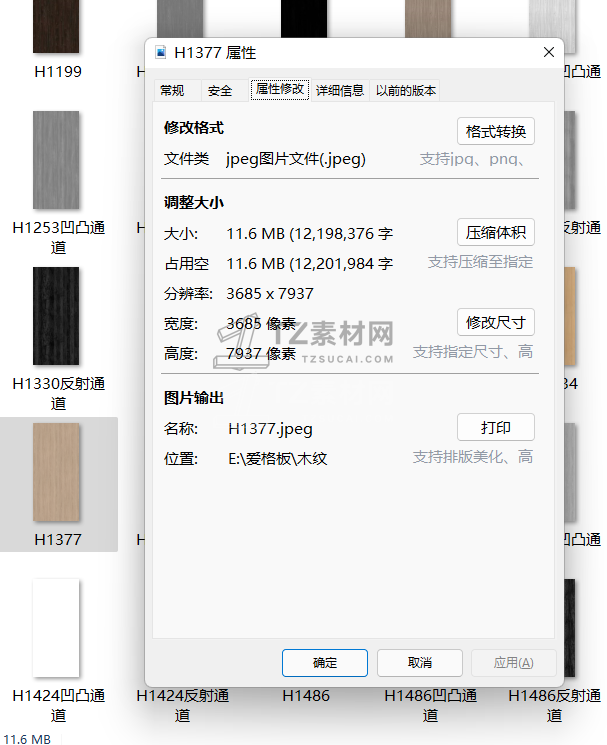
Task: Click the H1377.jpeg name value
Action: click(270, 429)
